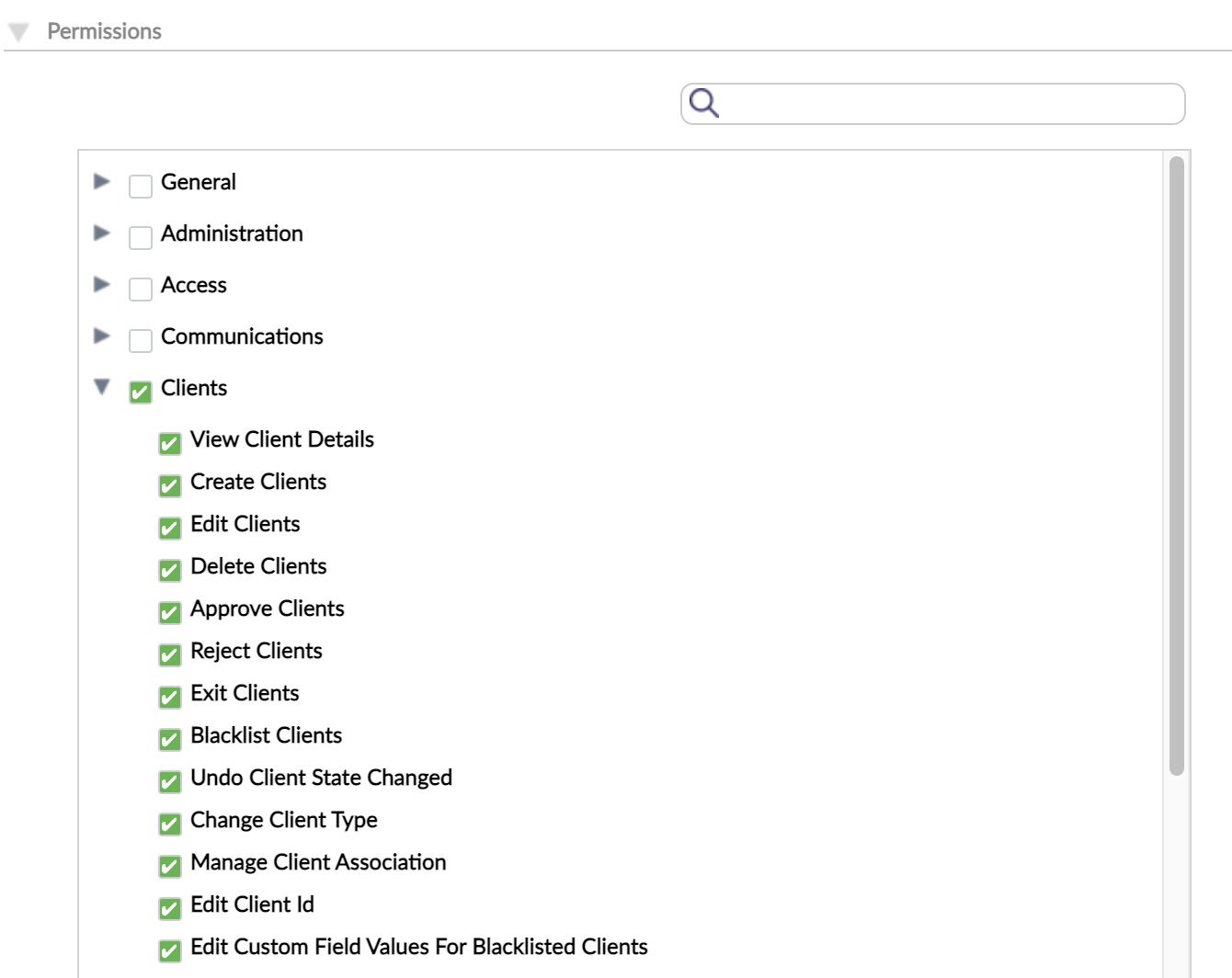Screen dimensions: 1232x978
Task: Click inside the permissions search field
Action: point(919,104)
